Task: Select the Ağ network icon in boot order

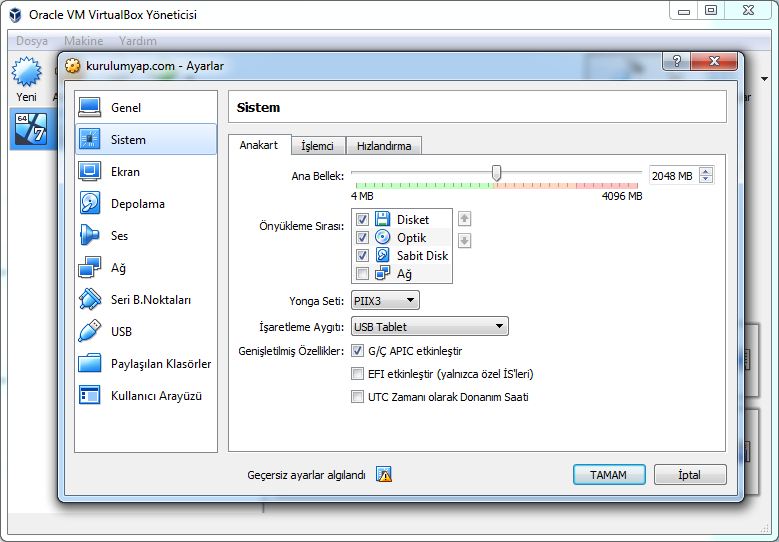Action: 382,273
